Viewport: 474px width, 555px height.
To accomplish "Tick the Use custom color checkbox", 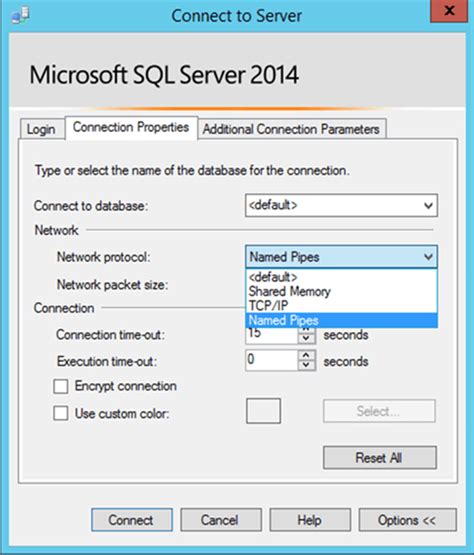I will tap(61, 413).
